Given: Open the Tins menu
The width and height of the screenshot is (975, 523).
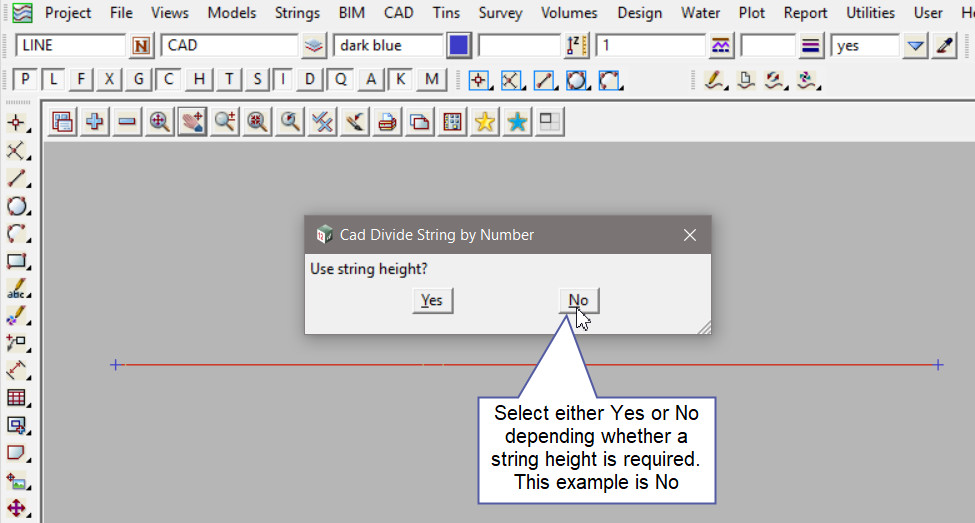Looking at the screenshot, I should click(x=446, y=13).
